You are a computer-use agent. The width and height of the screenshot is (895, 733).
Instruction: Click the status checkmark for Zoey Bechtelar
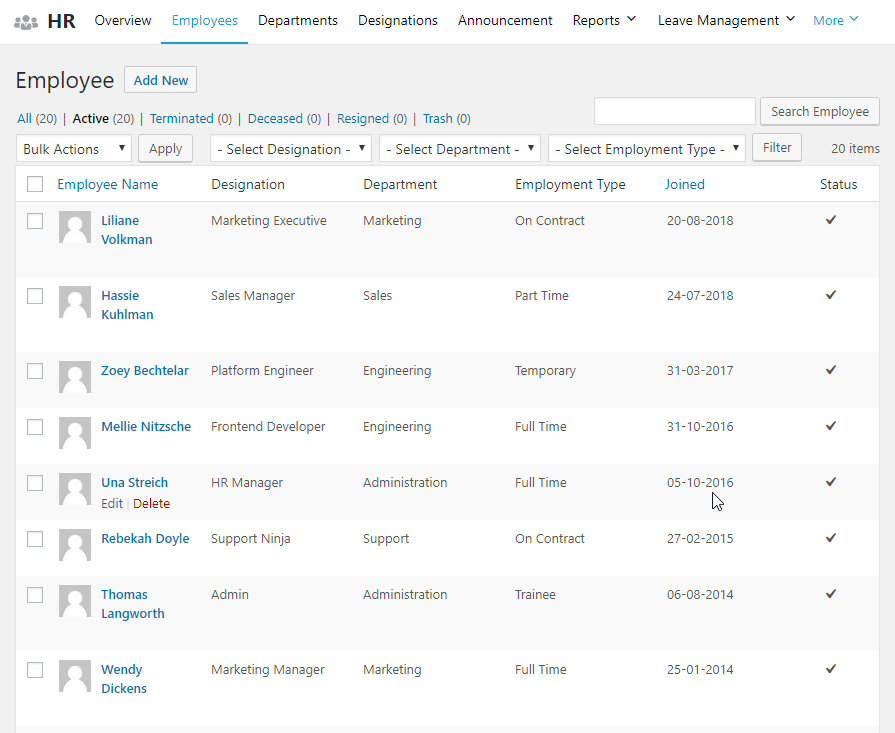tap(831, 370)
